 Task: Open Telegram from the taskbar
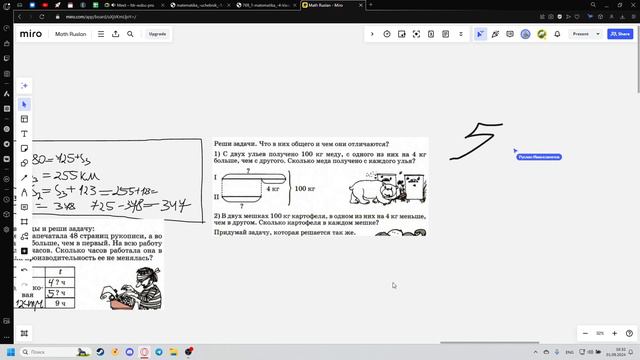tap(159, 352)
